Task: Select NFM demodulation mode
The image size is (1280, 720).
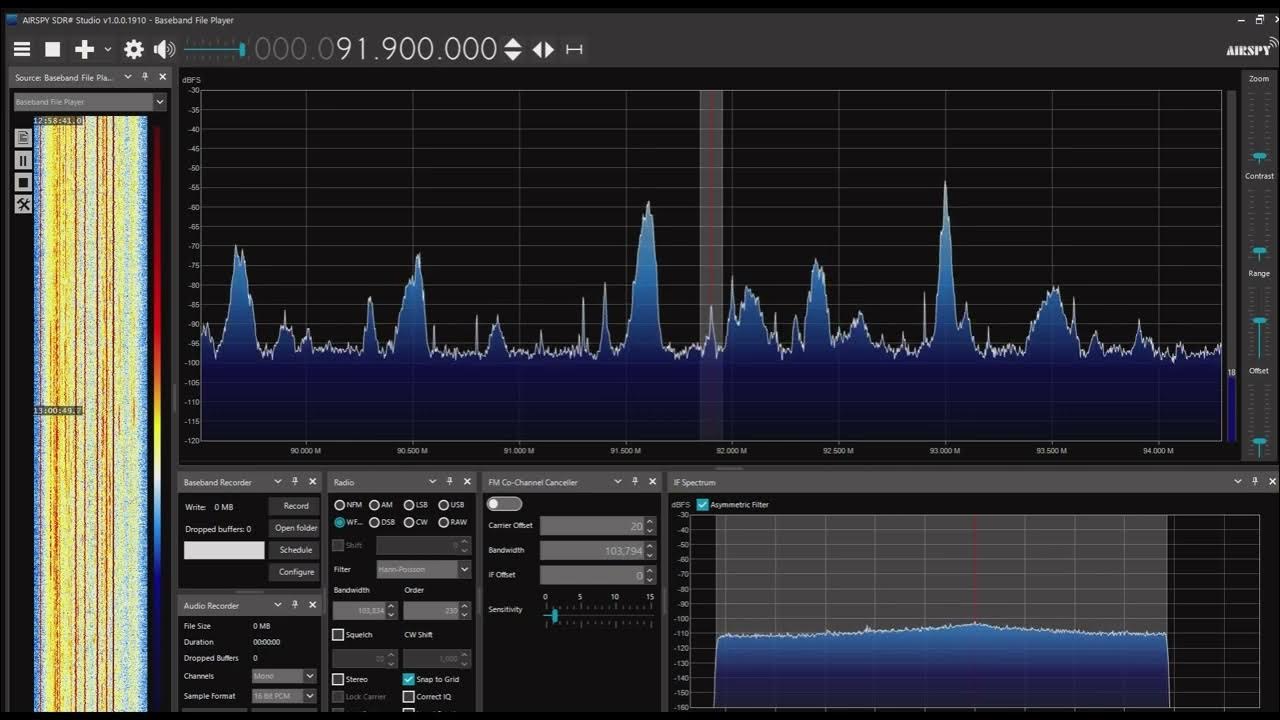Action: tap(348, 505)
